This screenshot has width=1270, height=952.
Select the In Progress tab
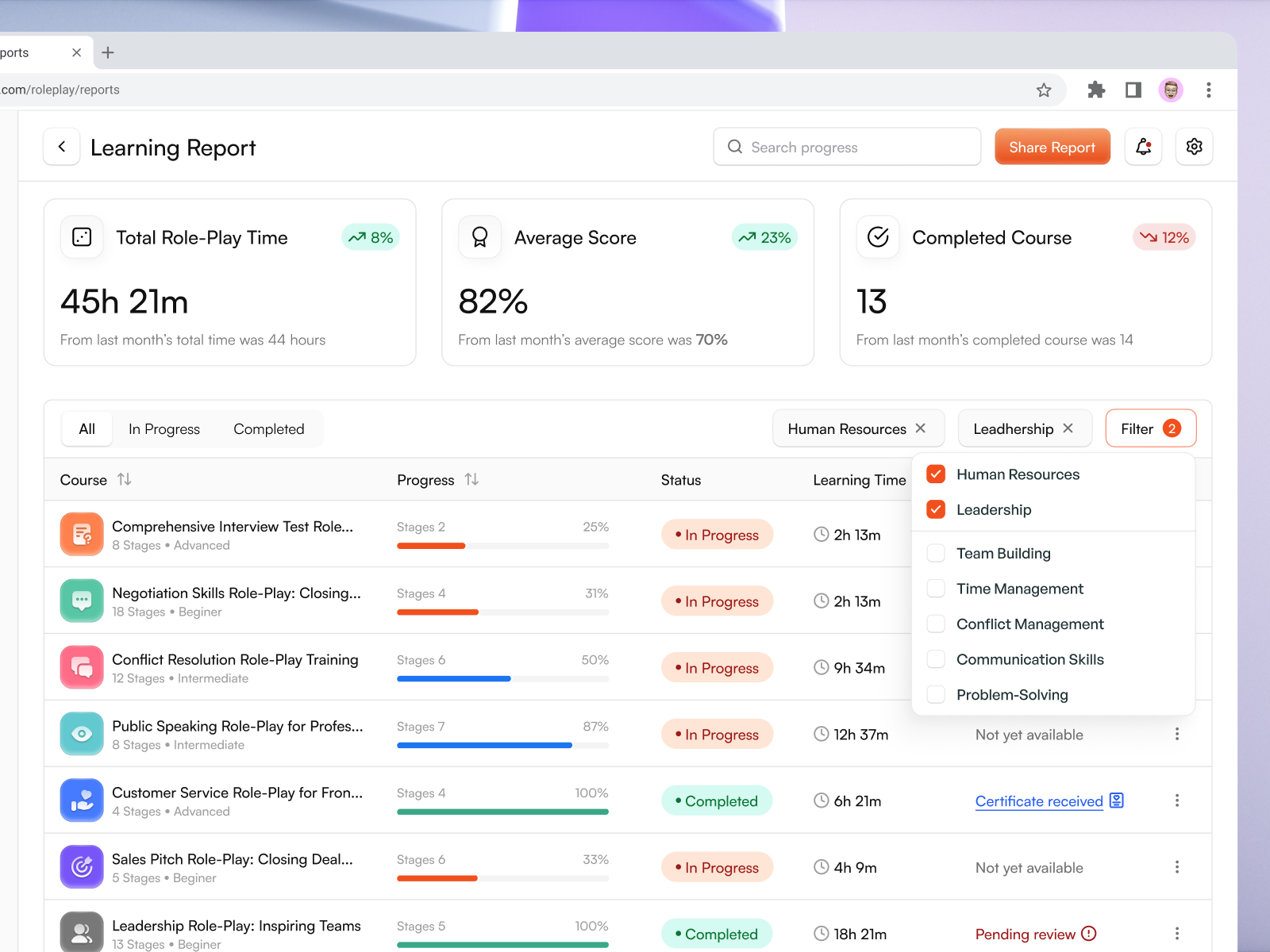(x=164, y=428)
